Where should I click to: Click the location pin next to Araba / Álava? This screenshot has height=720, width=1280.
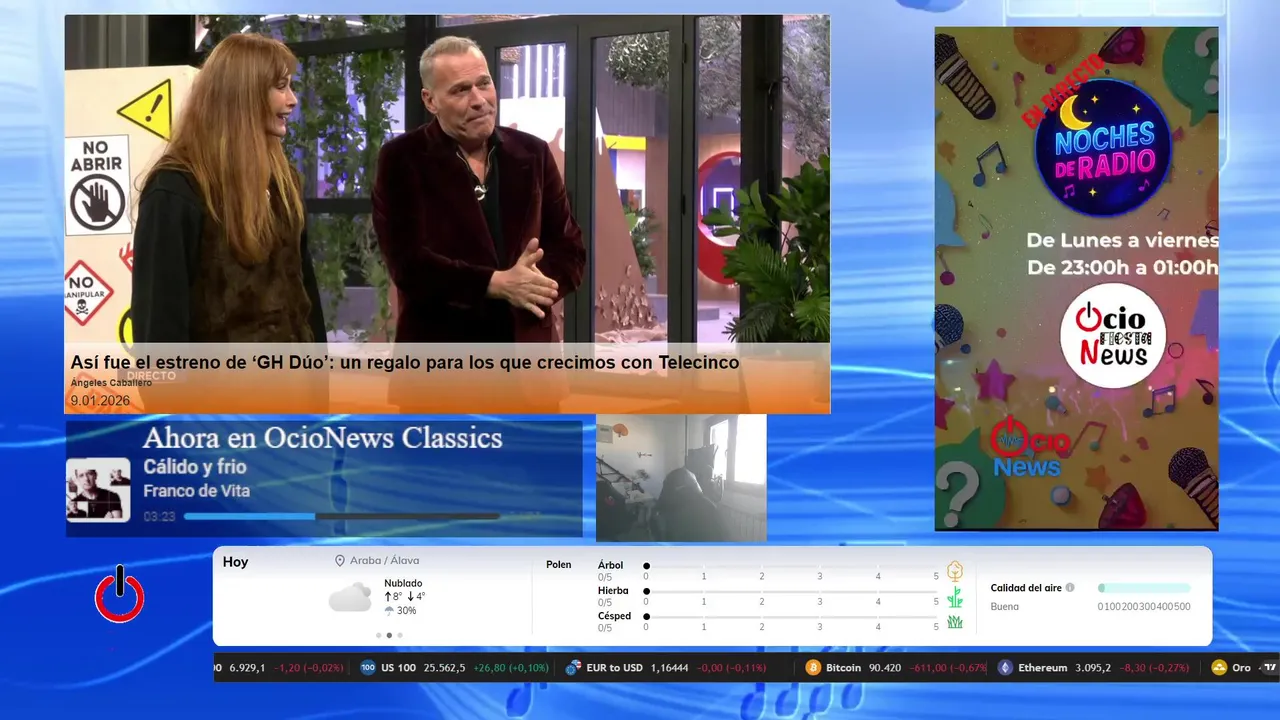(340, 561)
